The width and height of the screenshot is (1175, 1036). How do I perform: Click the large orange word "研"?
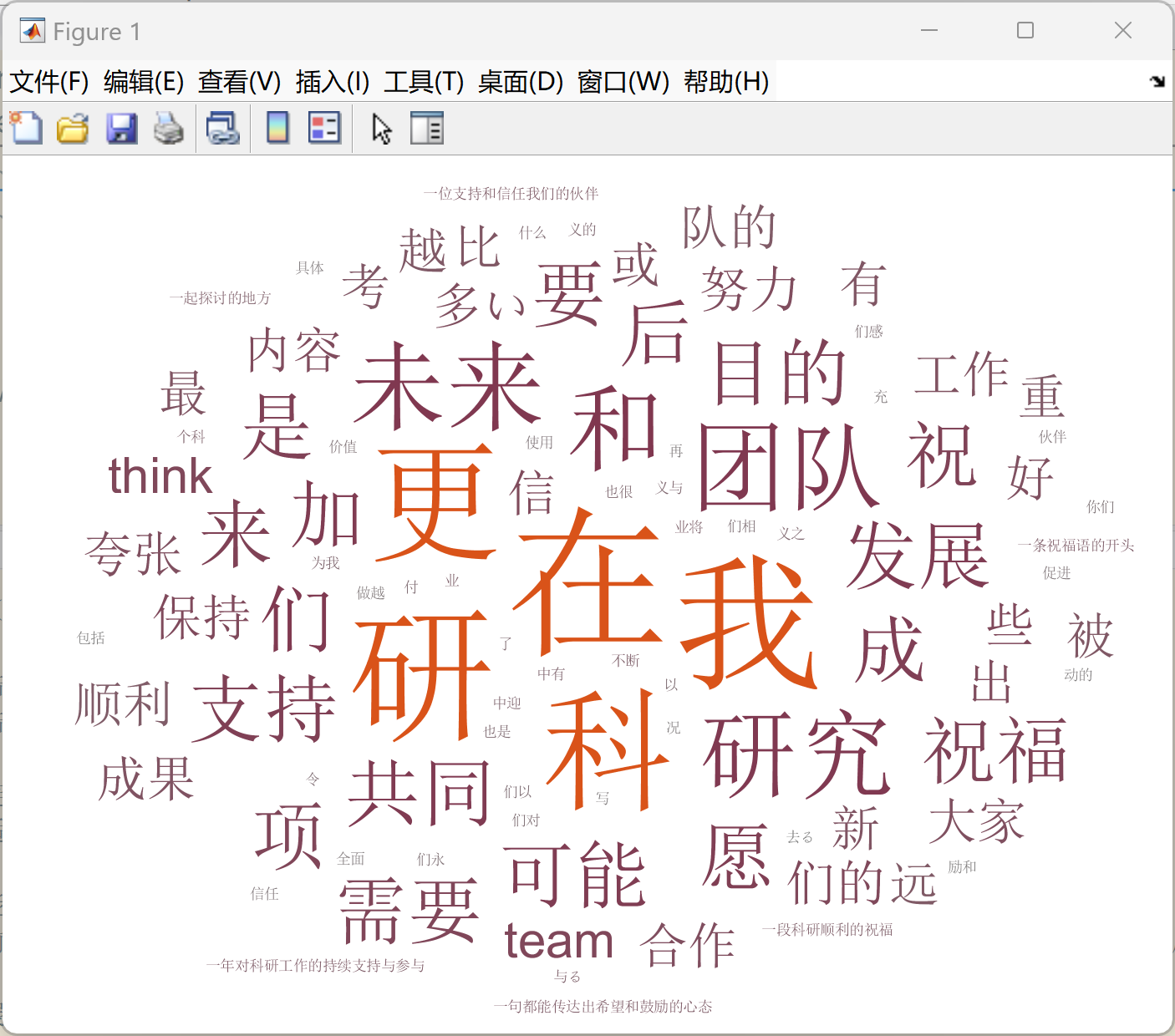[x=422, y=676]
